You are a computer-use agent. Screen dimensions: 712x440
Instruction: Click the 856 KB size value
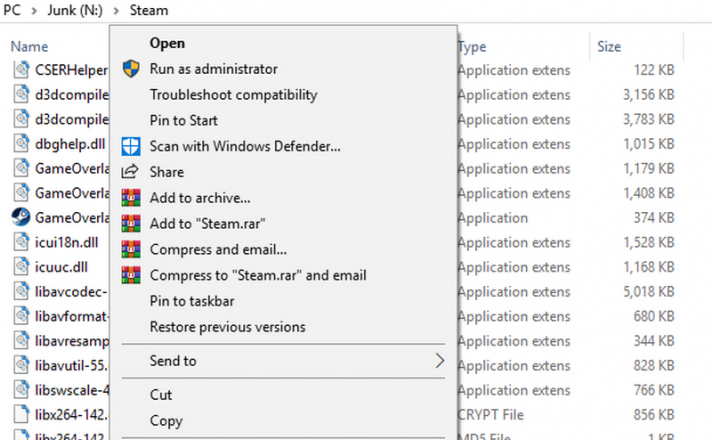pyautogui.click(x=654, y=415)
